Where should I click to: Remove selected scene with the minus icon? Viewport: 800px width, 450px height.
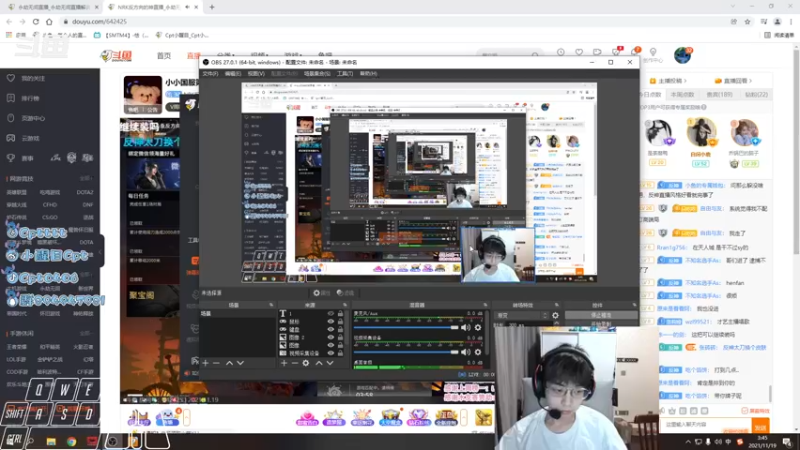pos(216,363)
